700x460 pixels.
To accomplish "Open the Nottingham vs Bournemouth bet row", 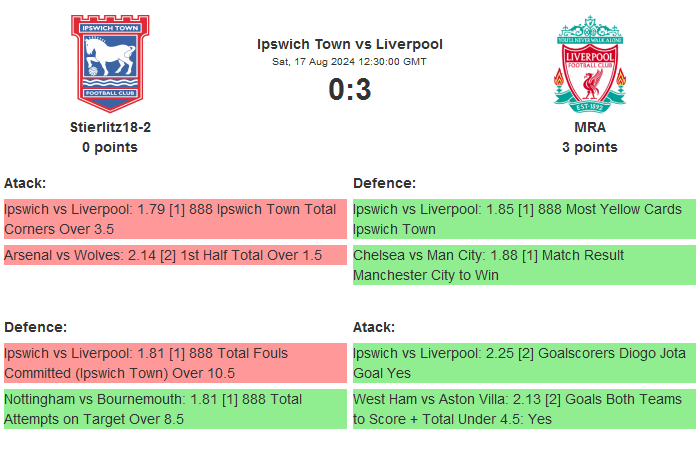I will tap(175, 409).
